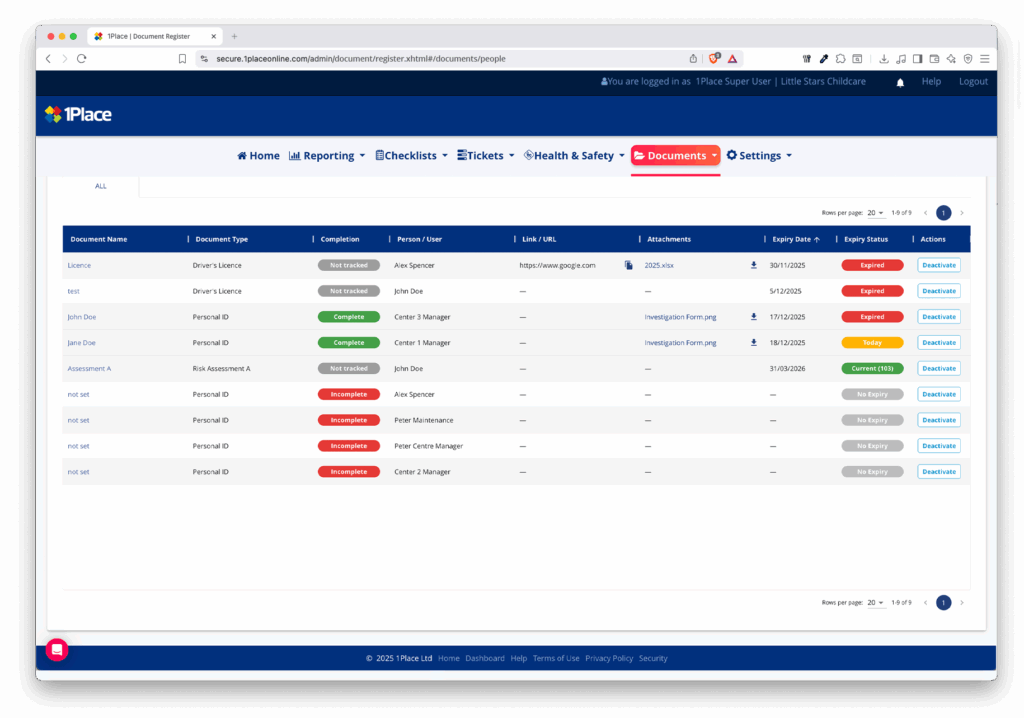Reload the page with the browser refresh icon
Viewport: 1024px width, 718px height.
pos(82,59)
